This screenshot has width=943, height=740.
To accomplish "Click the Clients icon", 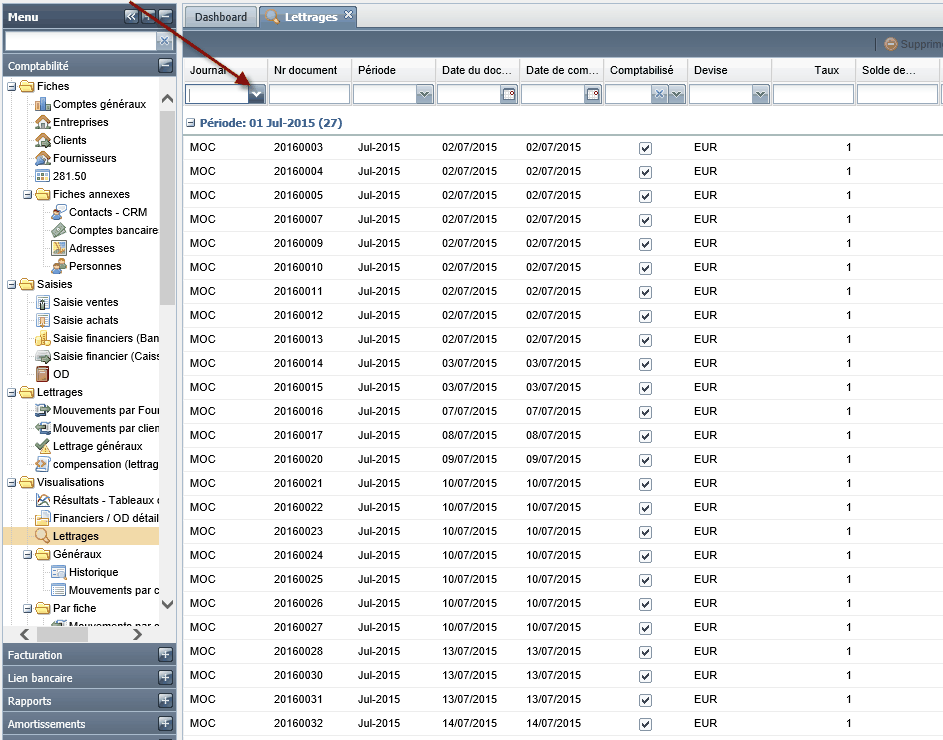I will [x=43, y=141].
